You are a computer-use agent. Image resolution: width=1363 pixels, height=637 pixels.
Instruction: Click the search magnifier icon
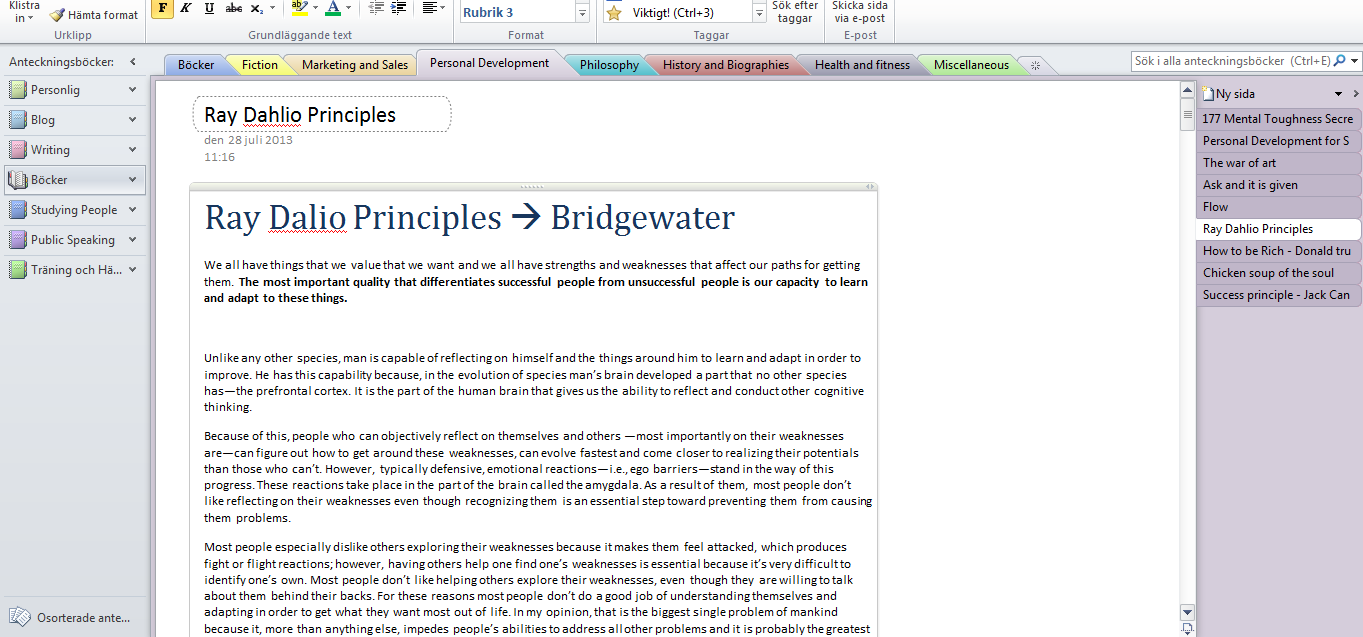point(1340,61)
